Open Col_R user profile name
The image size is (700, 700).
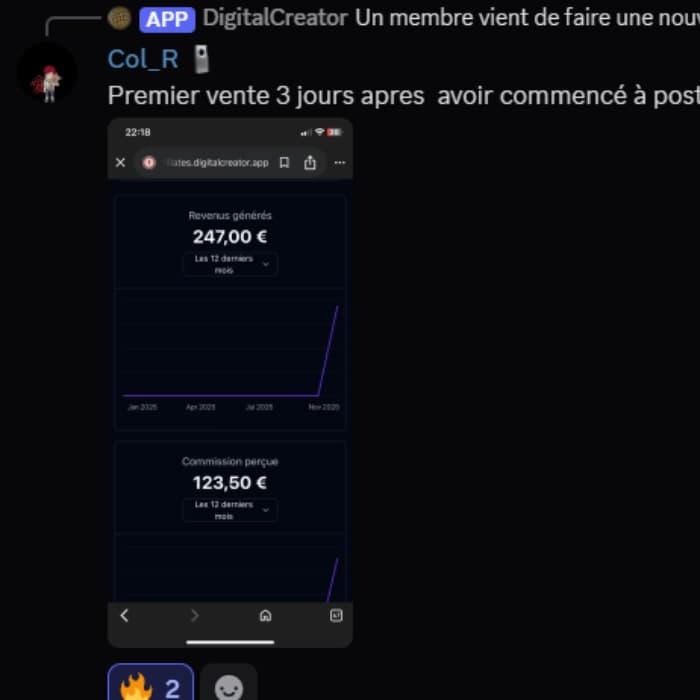pyautogui.click(x=143, y=59)
